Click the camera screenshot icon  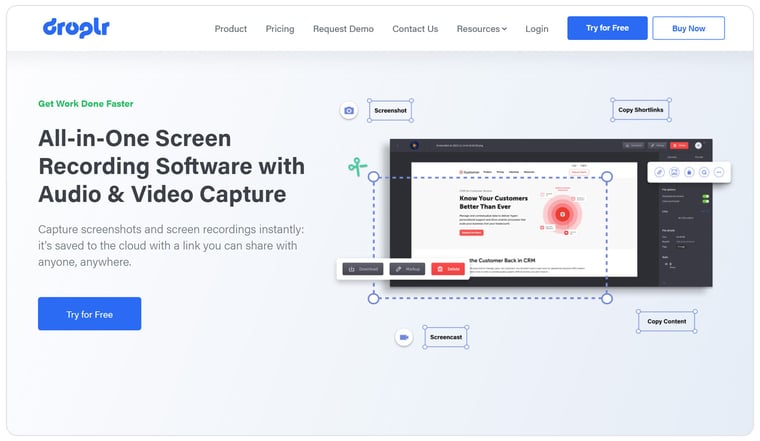pos(348,111)
